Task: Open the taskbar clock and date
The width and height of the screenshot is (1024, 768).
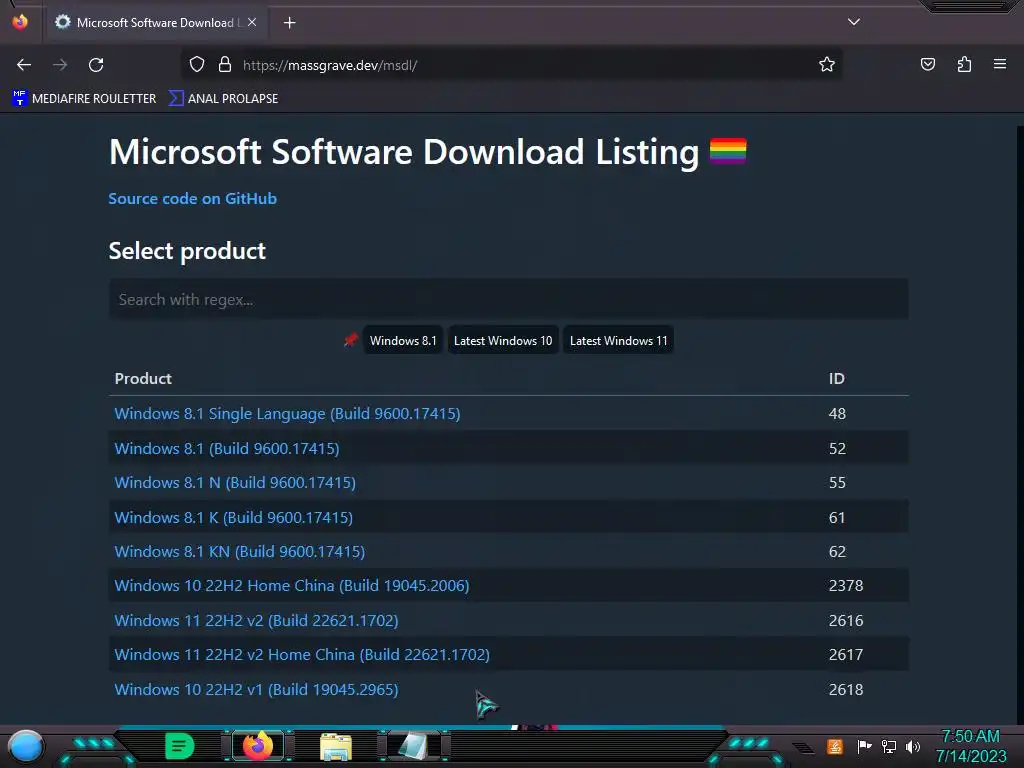Action: [971, 746]
